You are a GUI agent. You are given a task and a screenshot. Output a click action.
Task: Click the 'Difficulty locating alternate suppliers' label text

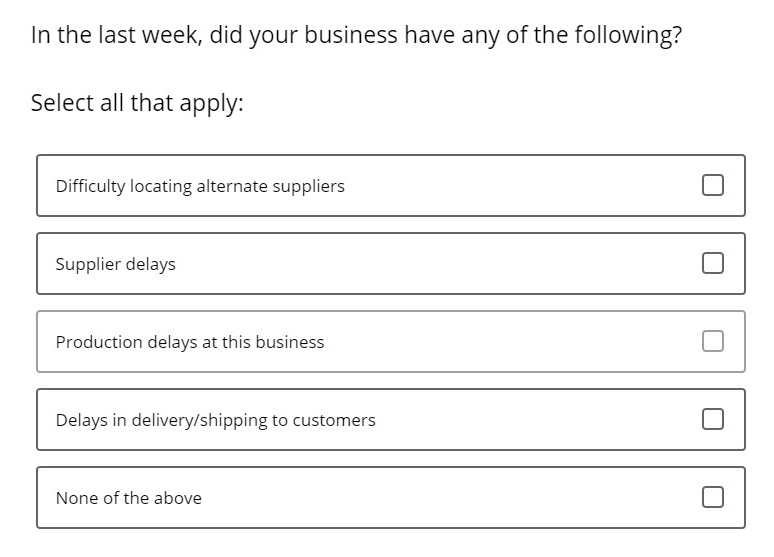pyautogui.click(x=200, y=186)
